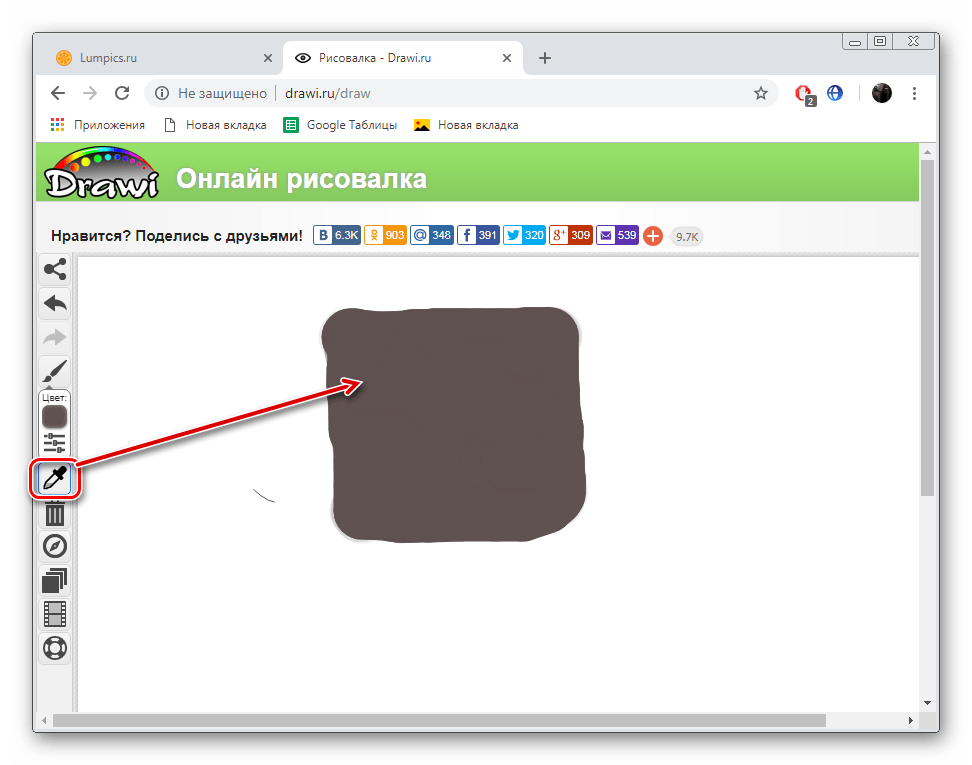Share on Facebook button
972x765 pixels.
coord(478,236)
